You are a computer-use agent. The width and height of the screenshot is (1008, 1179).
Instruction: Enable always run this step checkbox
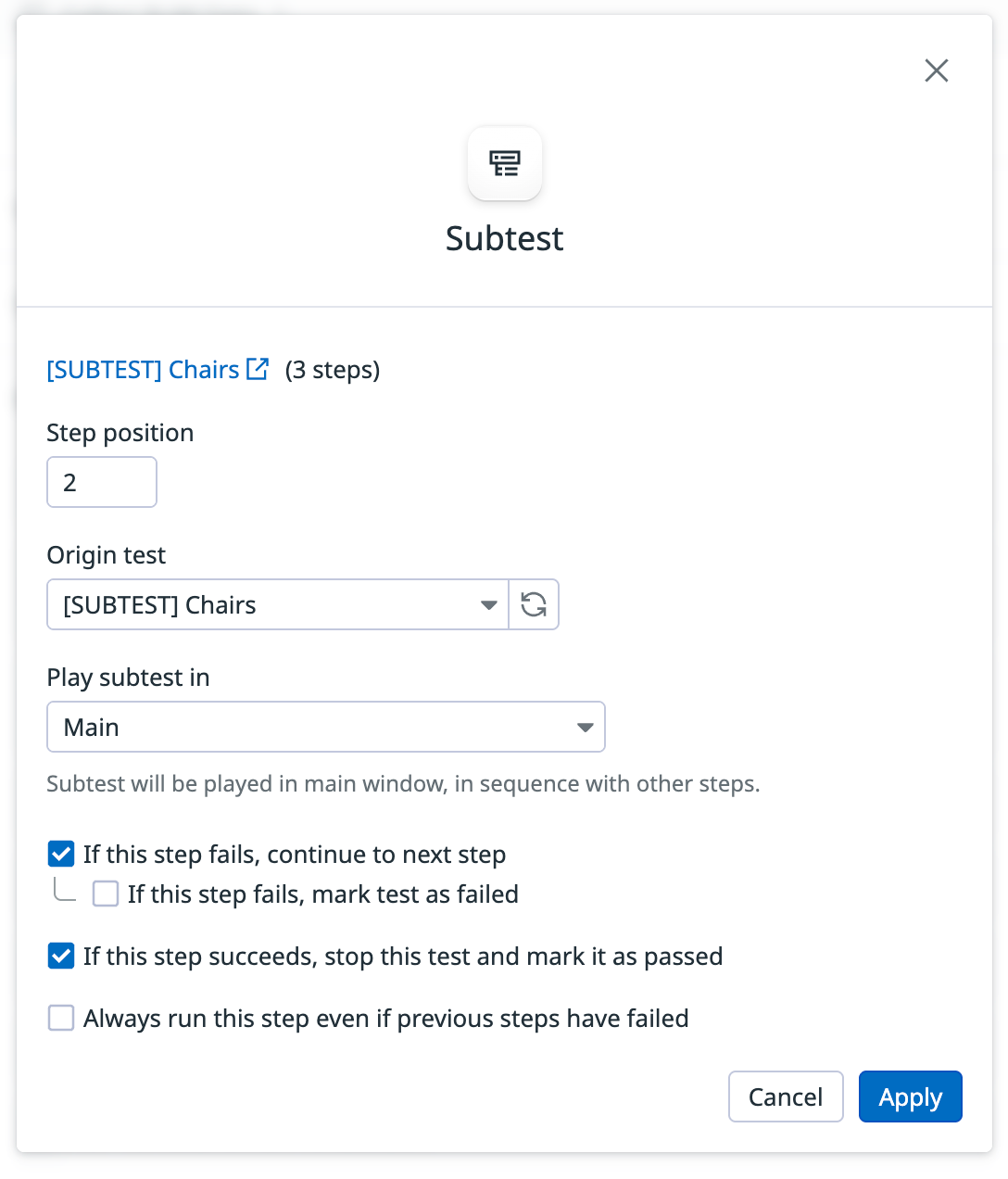coord(61,1018)
